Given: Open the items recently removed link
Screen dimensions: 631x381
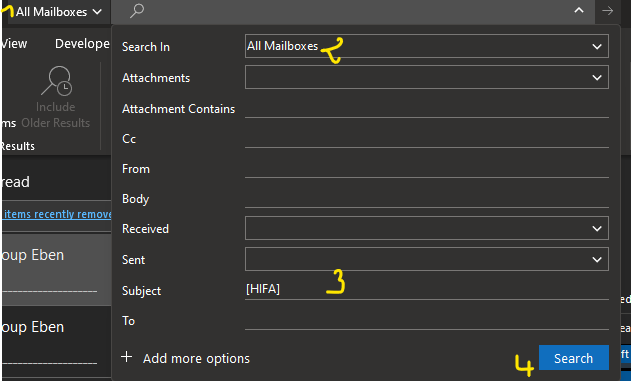Looking at the screenshot, I should click(57, 214).
